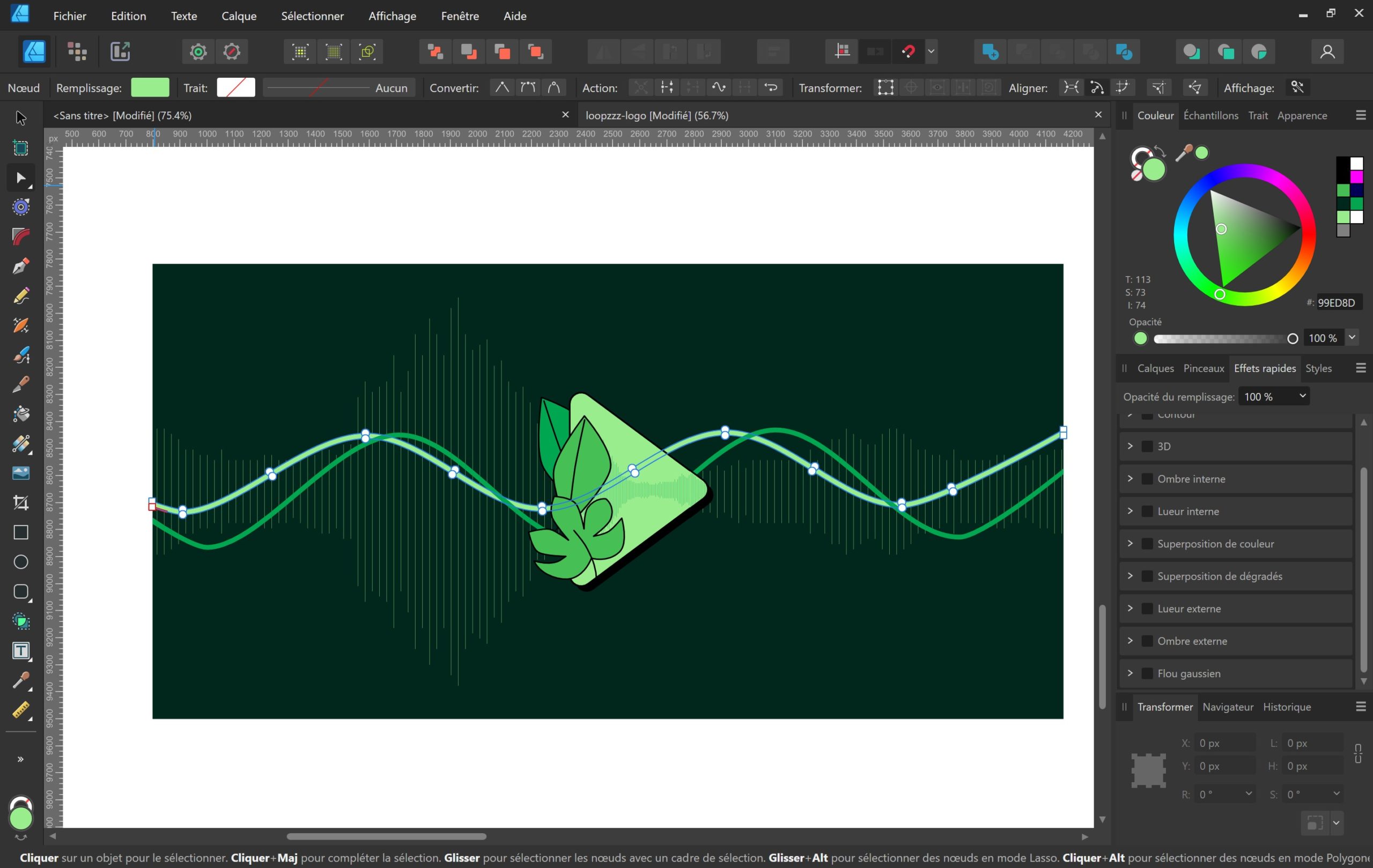
Task: Open the user account icon
Action: (x=1327, y=52)
